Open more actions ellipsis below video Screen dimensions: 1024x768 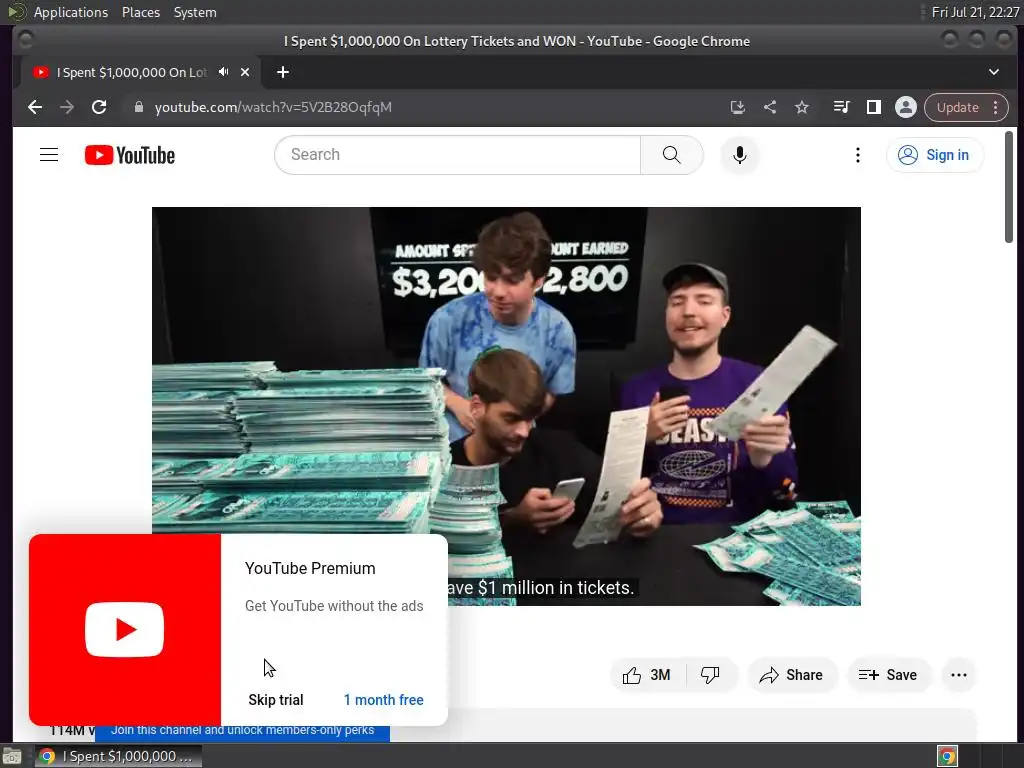click(x=959, y=675)
